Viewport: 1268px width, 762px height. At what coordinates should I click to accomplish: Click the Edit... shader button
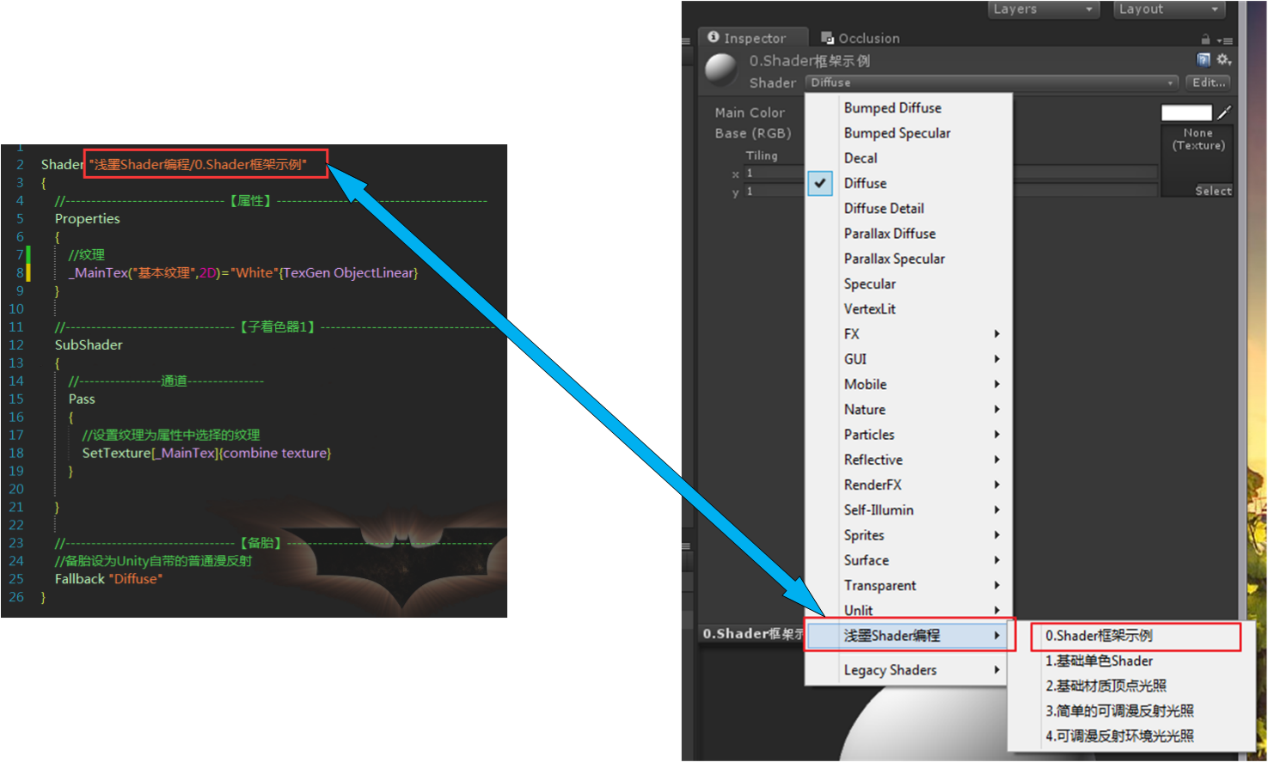tap(1208, 82)
